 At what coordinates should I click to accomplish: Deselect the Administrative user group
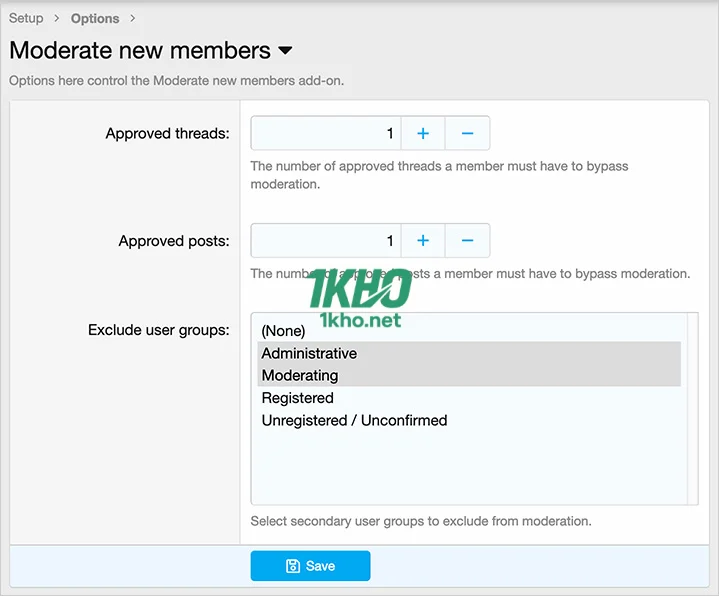click(309, 353)
